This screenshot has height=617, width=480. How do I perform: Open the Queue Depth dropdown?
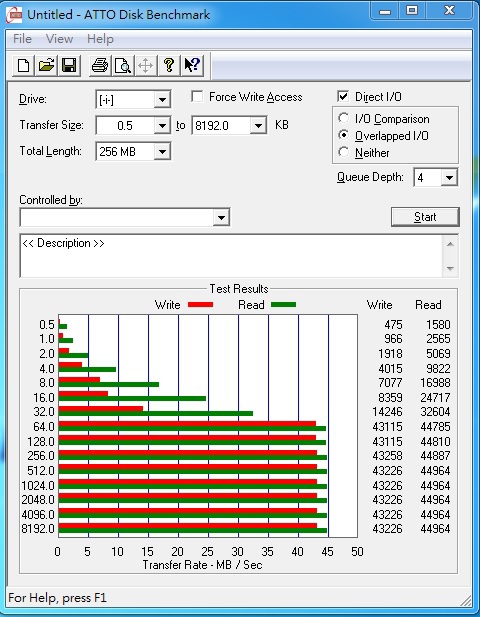449,178
